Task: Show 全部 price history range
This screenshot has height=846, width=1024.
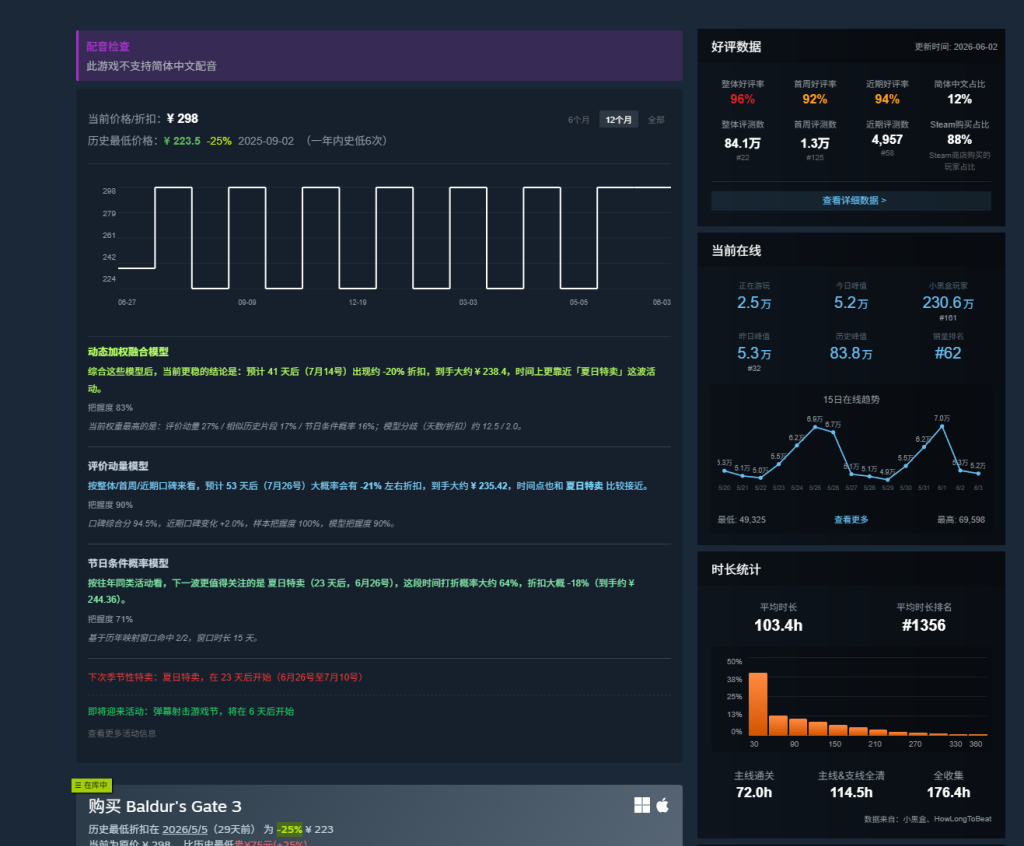Action: click(x=656, y=120)
